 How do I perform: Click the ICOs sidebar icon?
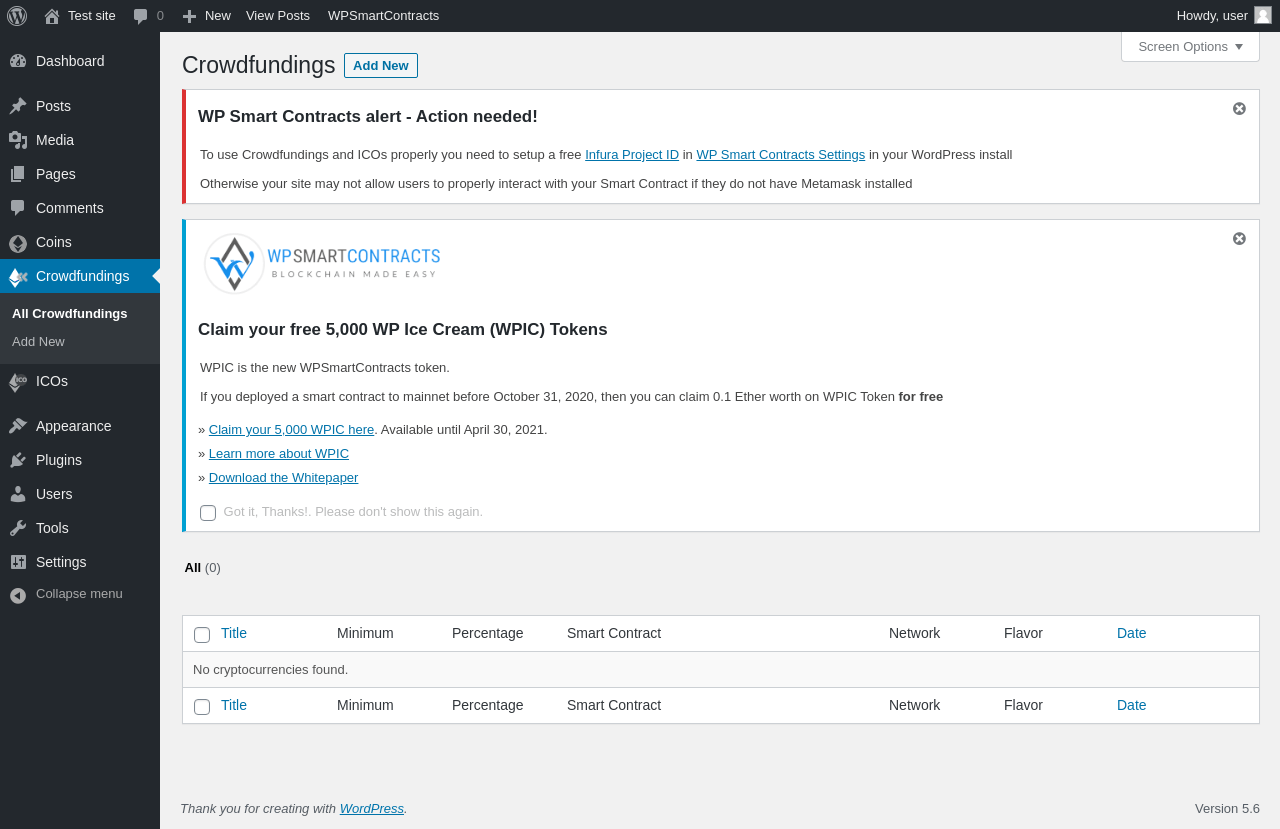point(18,381)
